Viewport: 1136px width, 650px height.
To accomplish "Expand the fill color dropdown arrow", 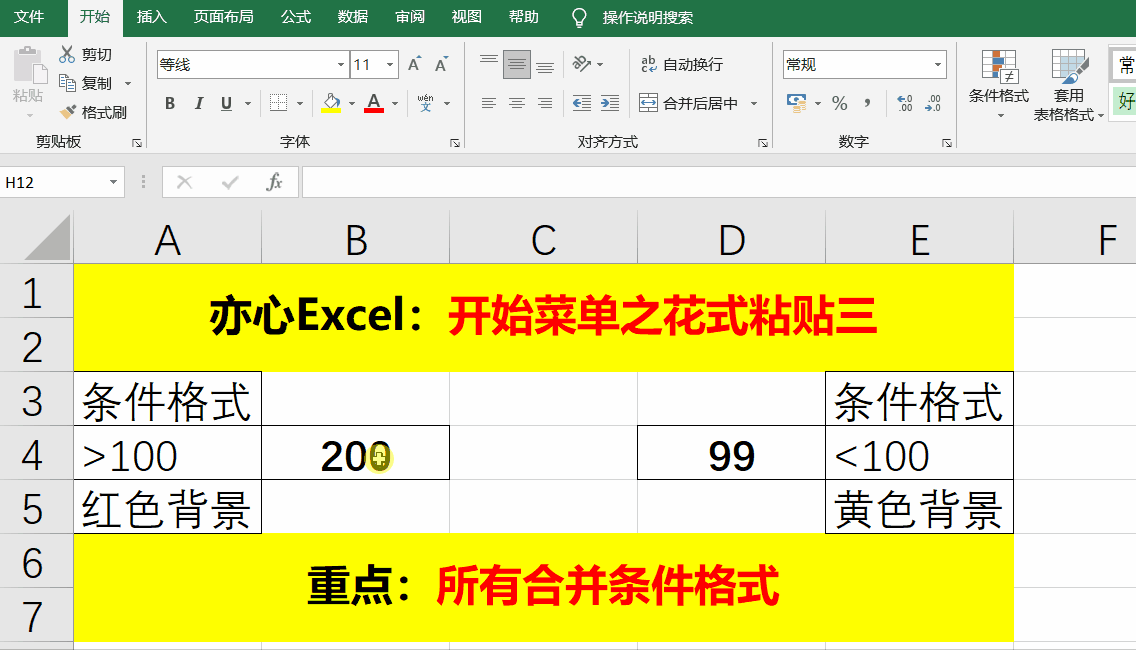I will 352,104.
